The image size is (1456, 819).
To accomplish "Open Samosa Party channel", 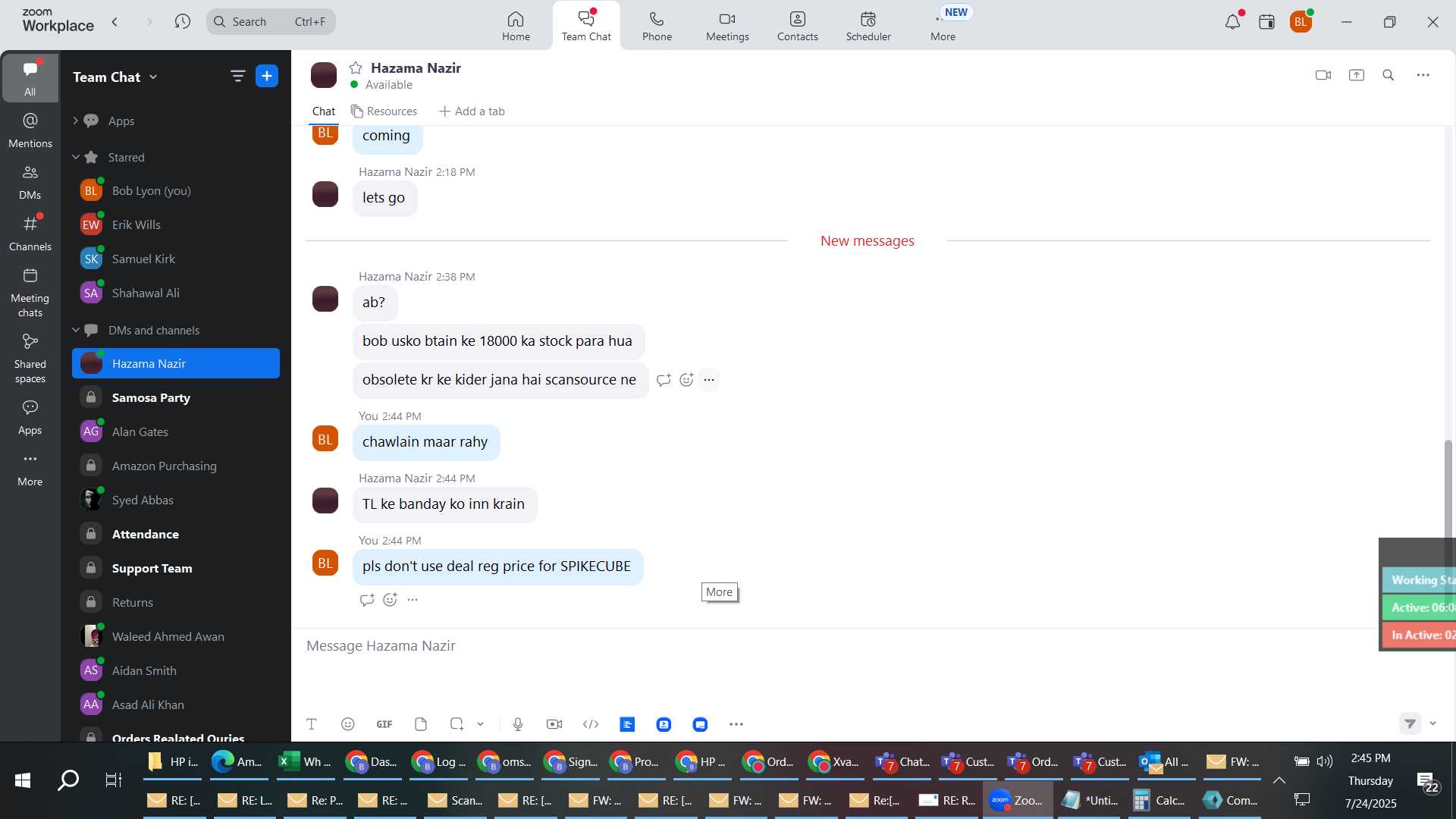I will coord(176,397).
